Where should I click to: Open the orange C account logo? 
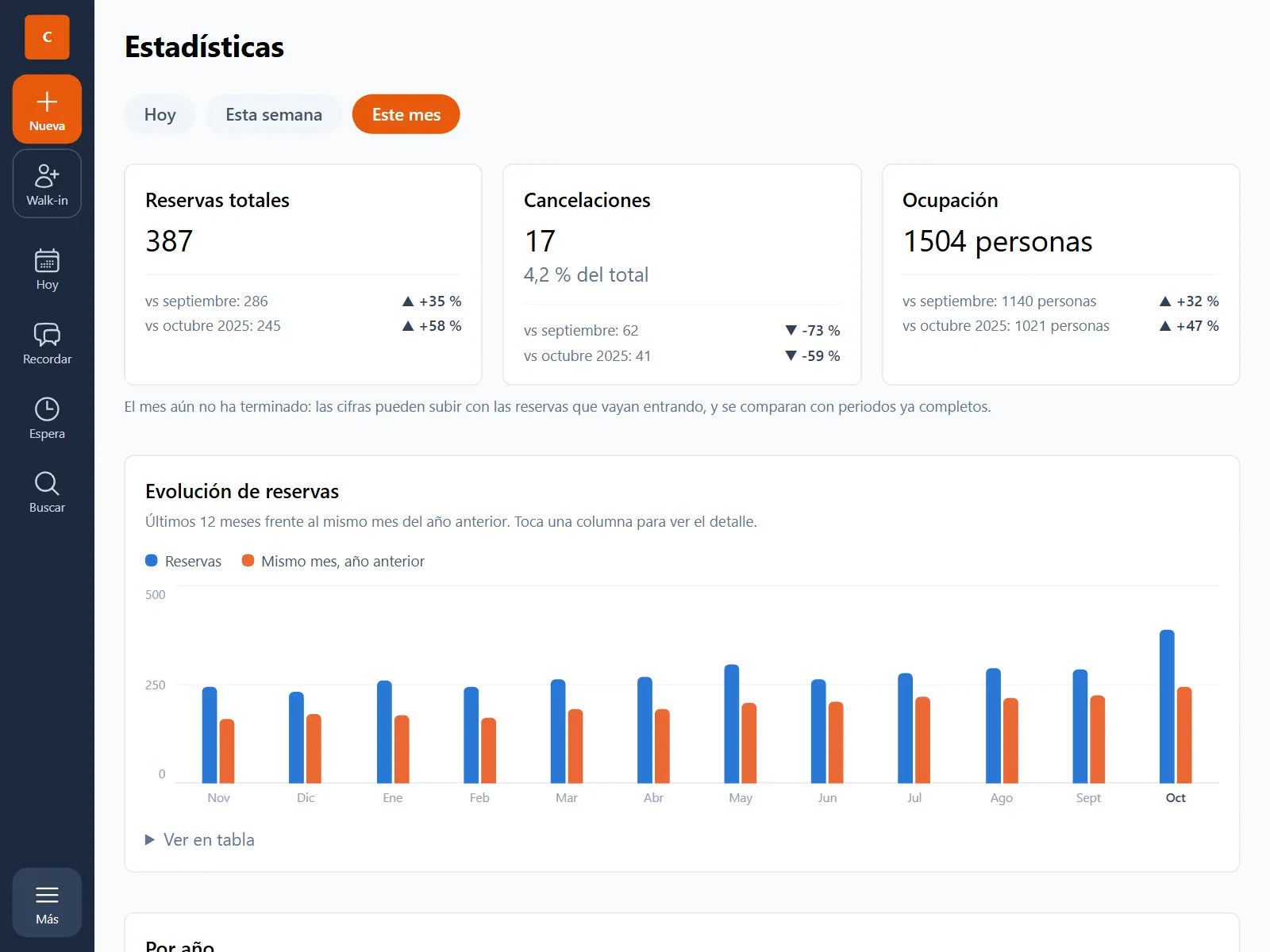tap(47, 37)
